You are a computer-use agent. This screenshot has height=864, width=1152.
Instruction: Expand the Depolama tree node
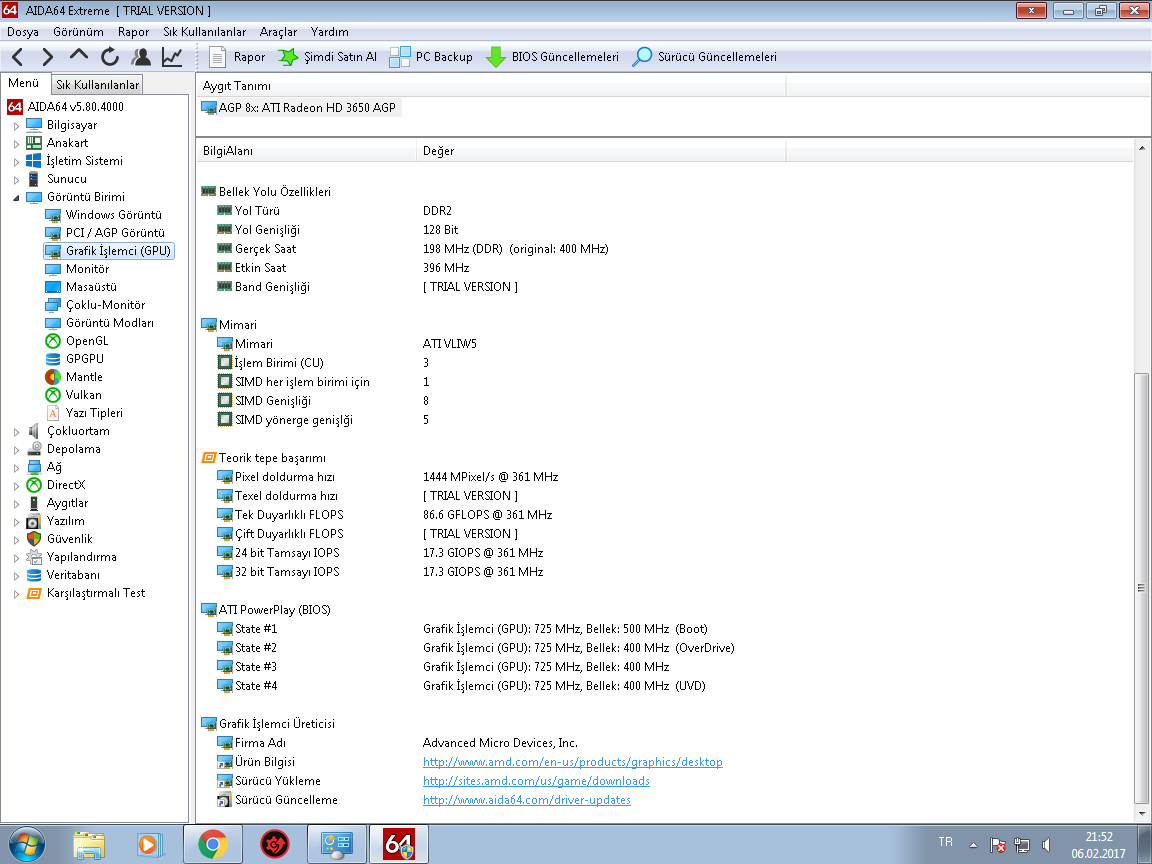pos(16,450)
